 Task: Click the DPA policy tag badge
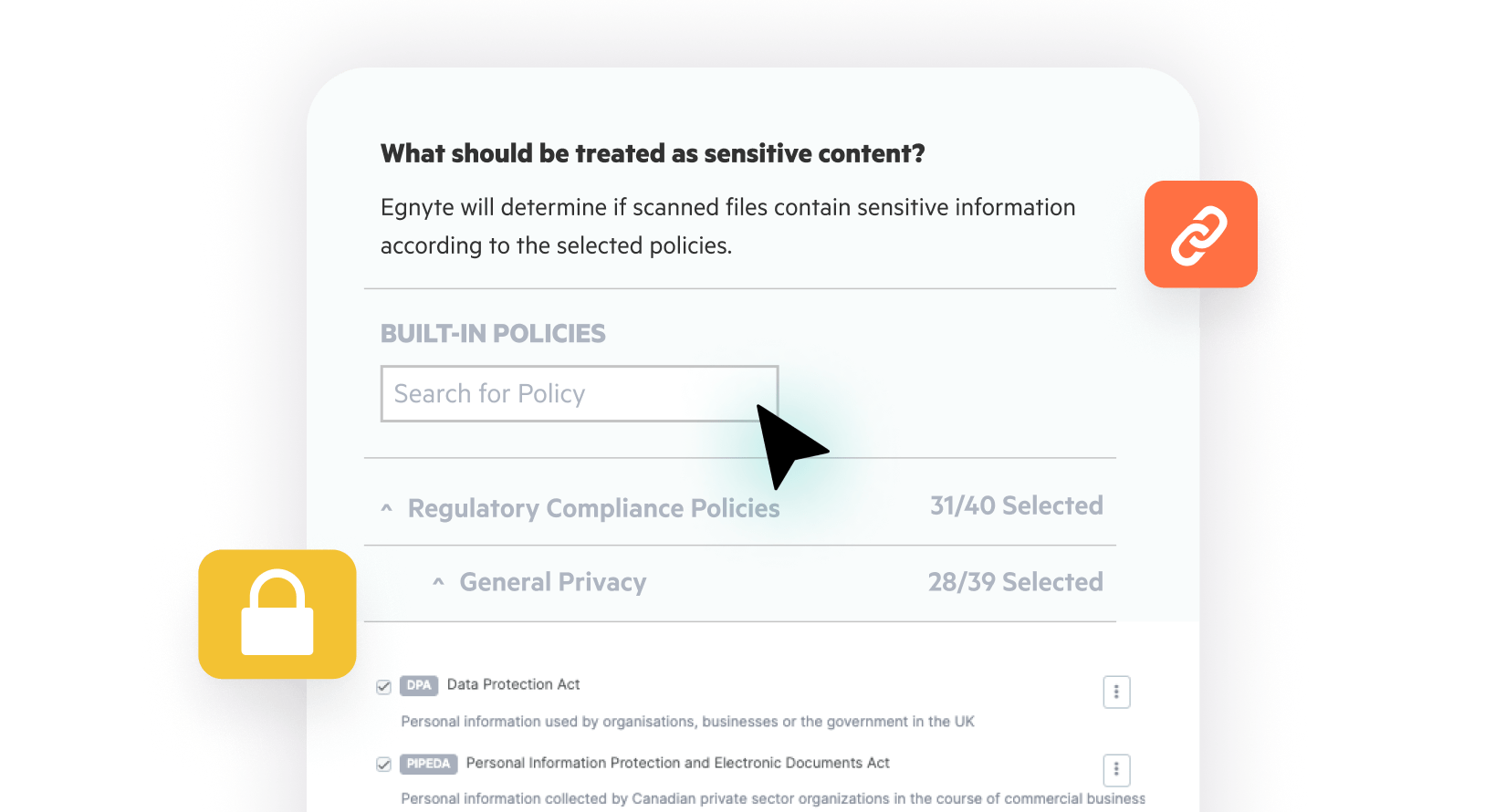[x=419, y=685]
